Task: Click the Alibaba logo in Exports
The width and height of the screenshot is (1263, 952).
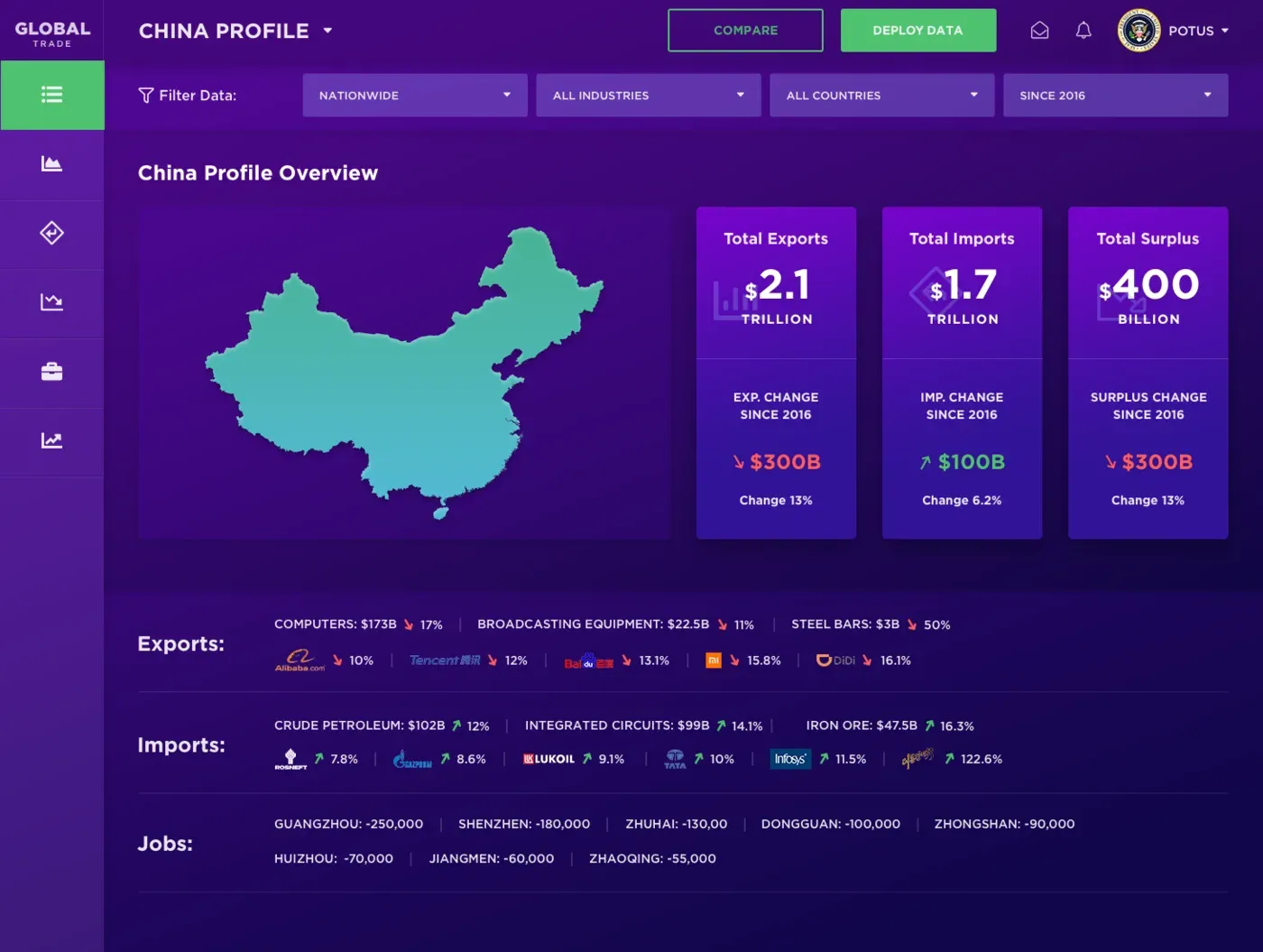Action: point(300,661)
